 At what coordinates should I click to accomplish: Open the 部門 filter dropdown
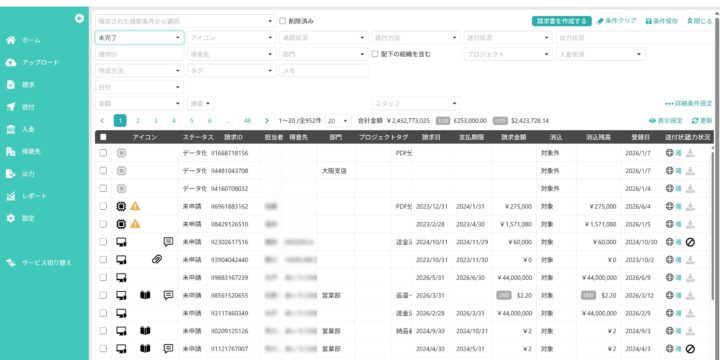tap(324, 54)
